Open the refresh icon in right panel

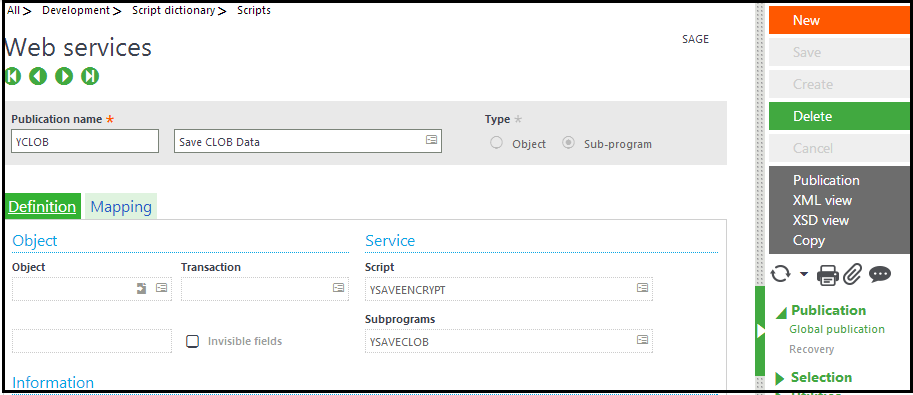click(780, 274)
